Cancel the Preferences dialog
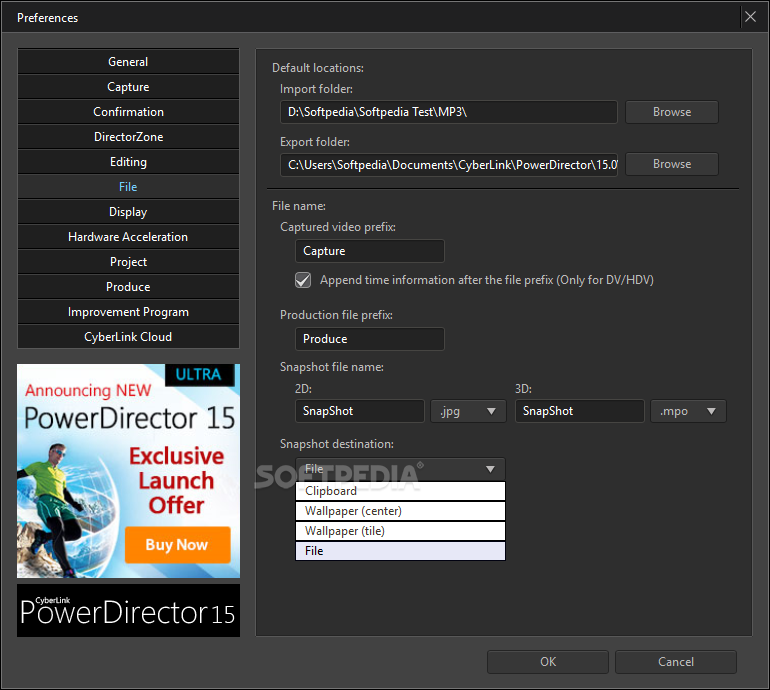Screen dimensions: 770x690 (x=676, y=662)
